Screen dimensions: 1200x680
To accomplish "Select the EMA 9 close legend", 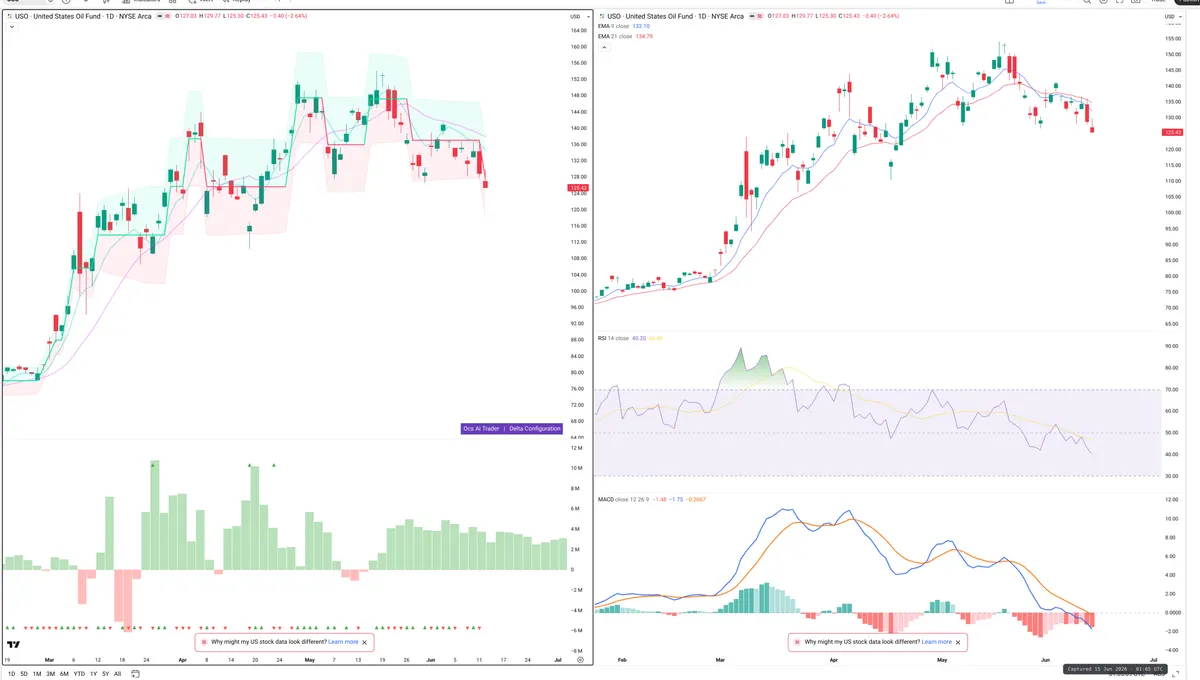I will (x=614, y=27).
